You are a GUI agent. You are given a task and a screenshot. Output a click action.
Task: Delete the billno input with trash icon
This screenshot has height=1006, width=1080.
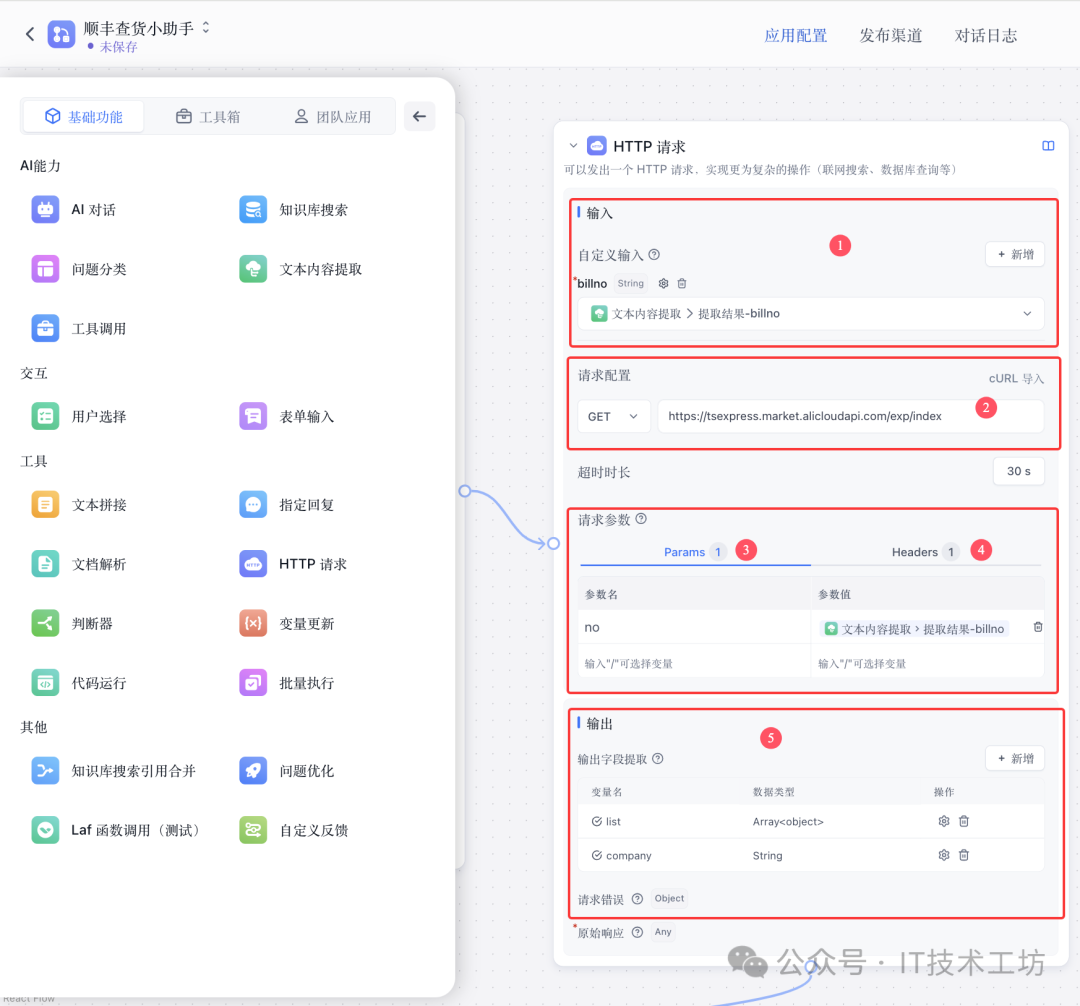[682, 283]
